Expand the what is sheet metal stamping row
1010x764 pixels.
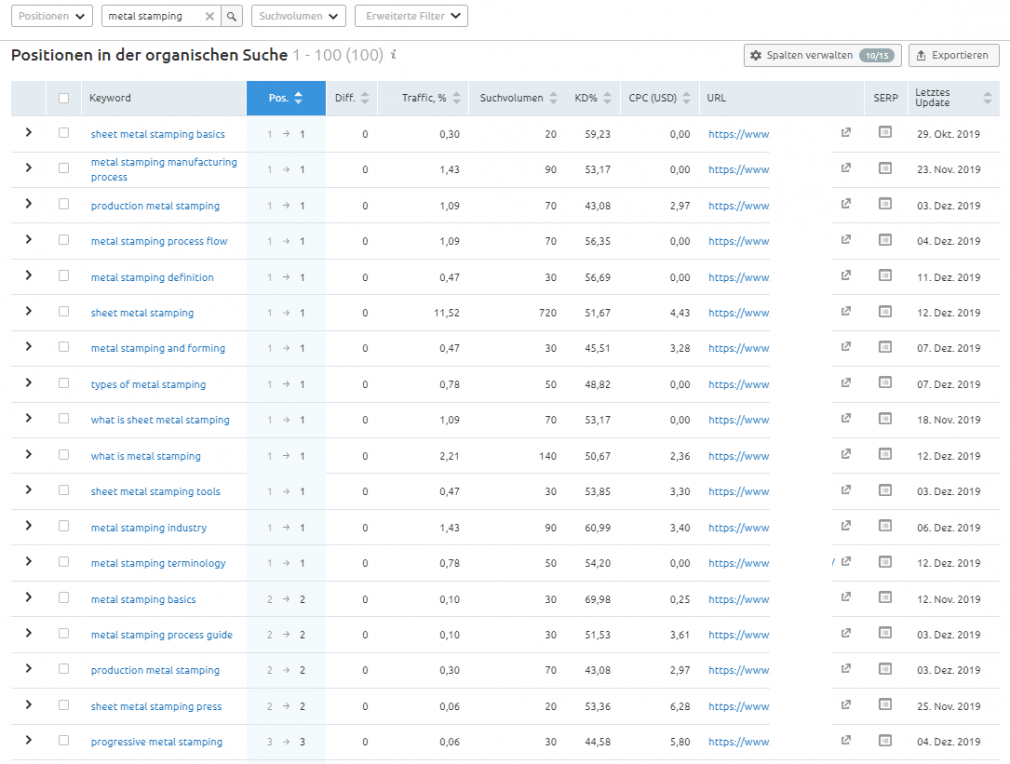pos(28,418)
